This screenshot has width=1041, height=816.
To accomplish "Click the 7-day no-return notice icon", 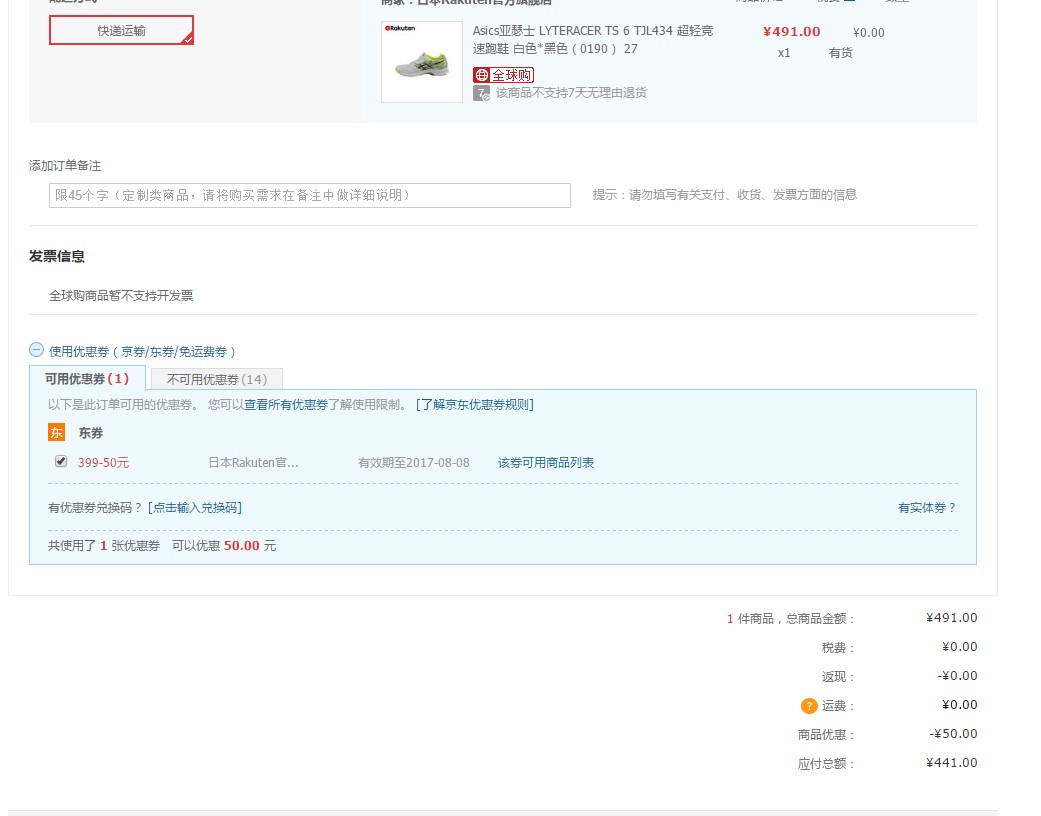I will tap(481, 94).
